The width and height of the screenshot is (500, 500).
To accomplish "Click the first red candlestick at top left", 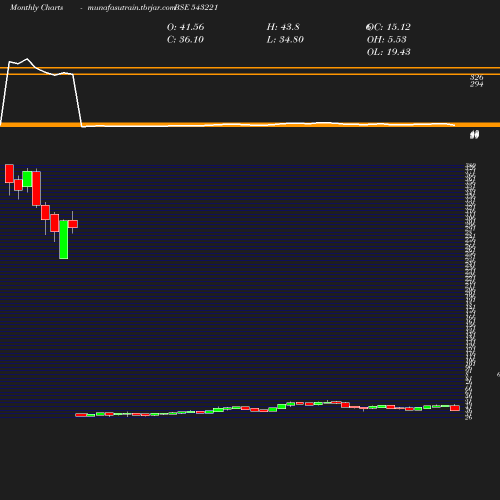I will (x=9, y=173).
